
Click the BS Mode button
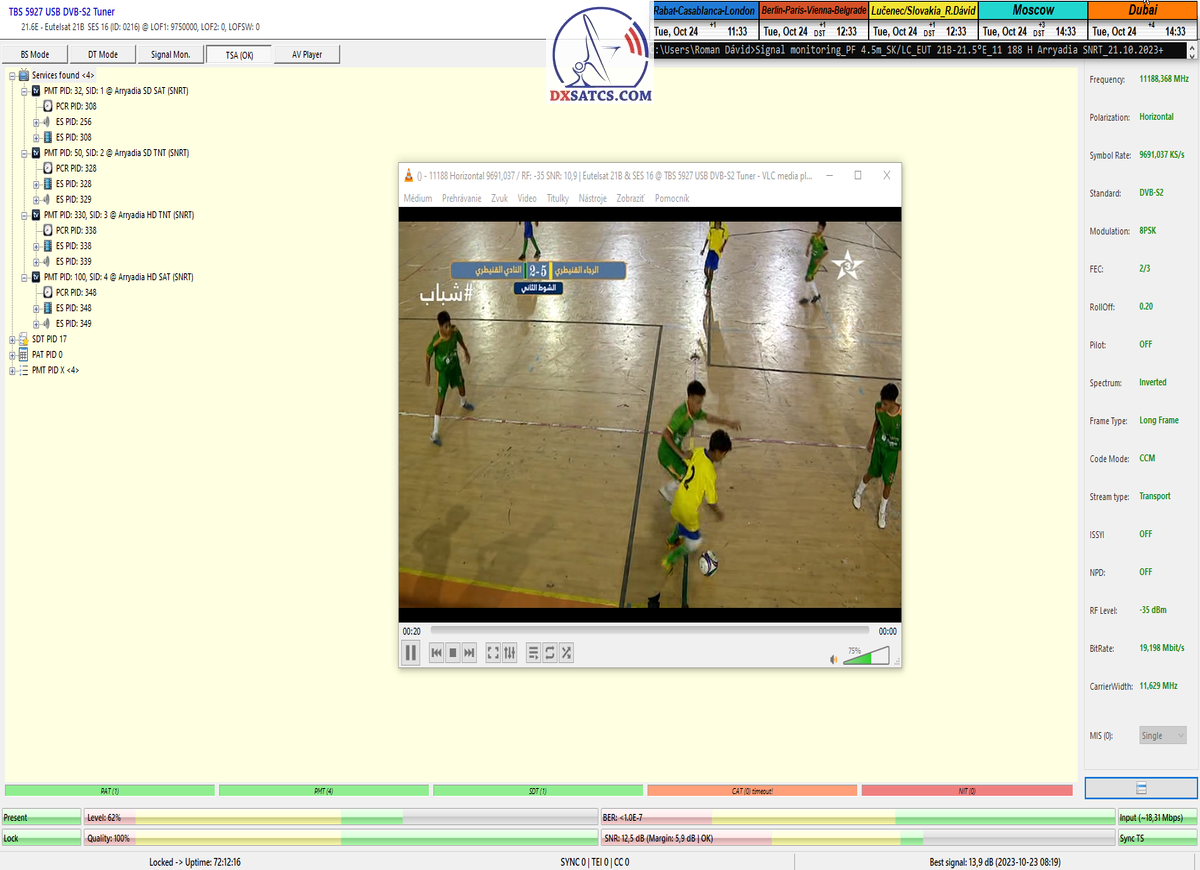click(35, 55)
